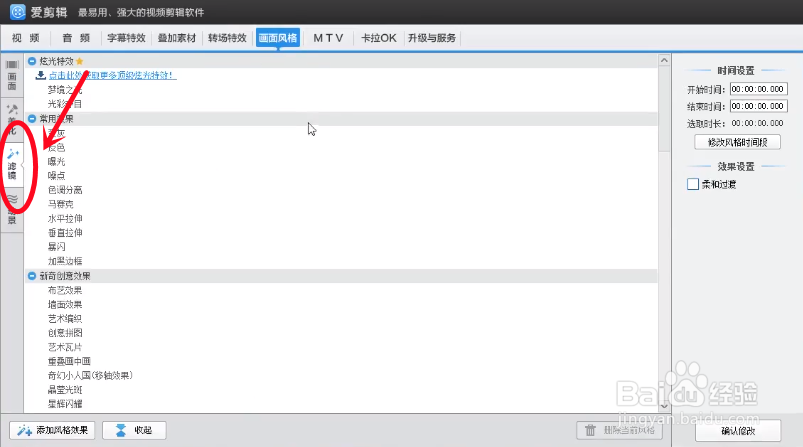The height and width of the screenshot is (447, 803).
Task: Open the 卡拉OK tab
Action: (378, 38)
